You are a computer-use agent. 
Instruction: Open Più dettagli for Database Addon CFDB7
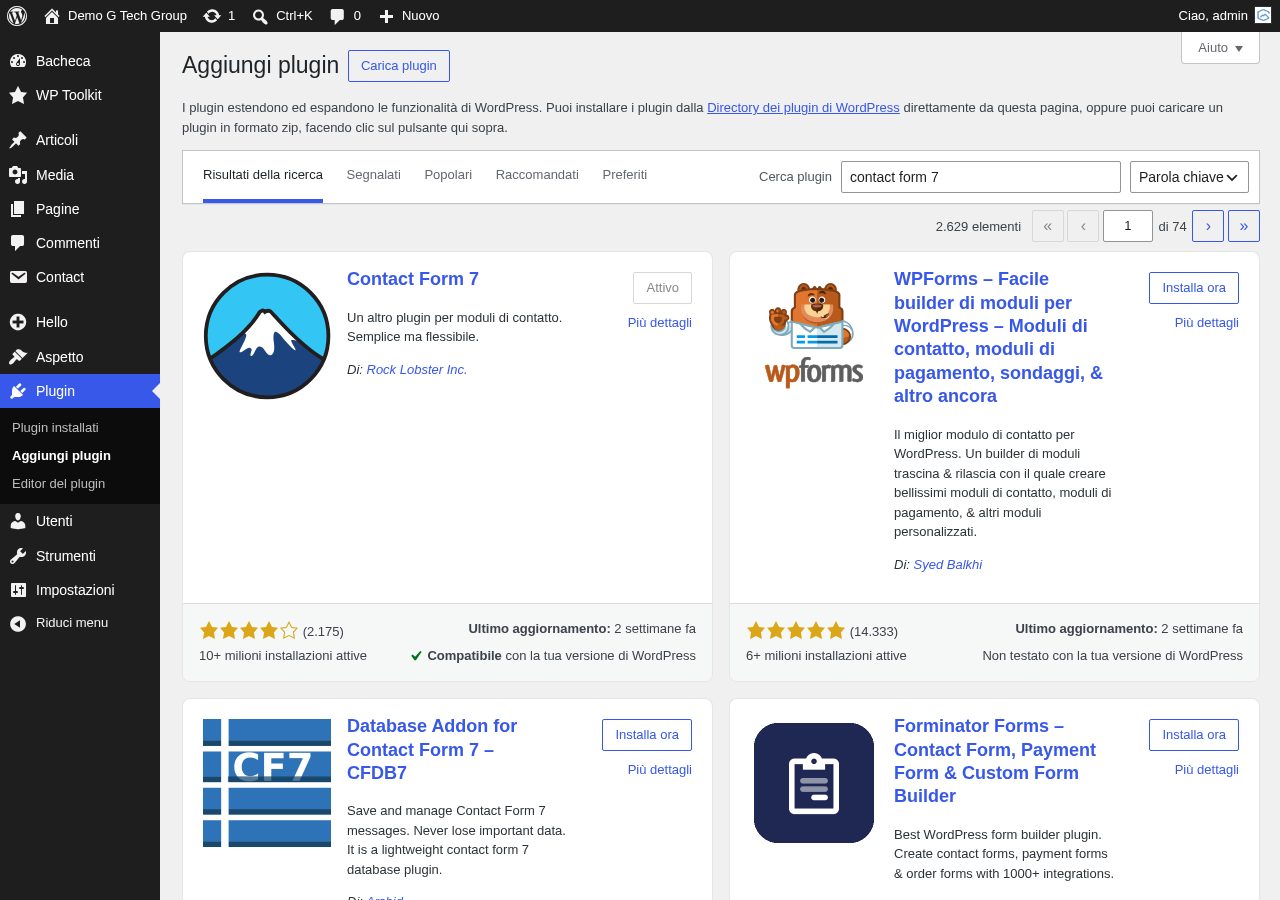pyautogui.click(x=660, y=769)
